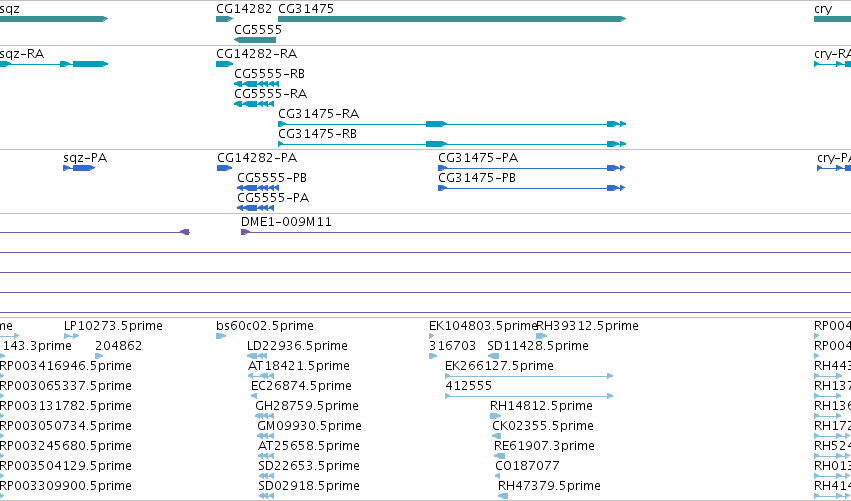Select the CG14282-PA protein glyph
This screenshot has width=851, height=501.
(x=224, y=168)
